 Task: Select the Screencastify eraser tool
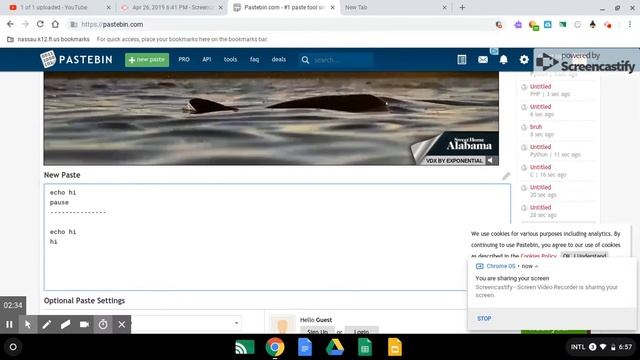[x=65, y=324]
